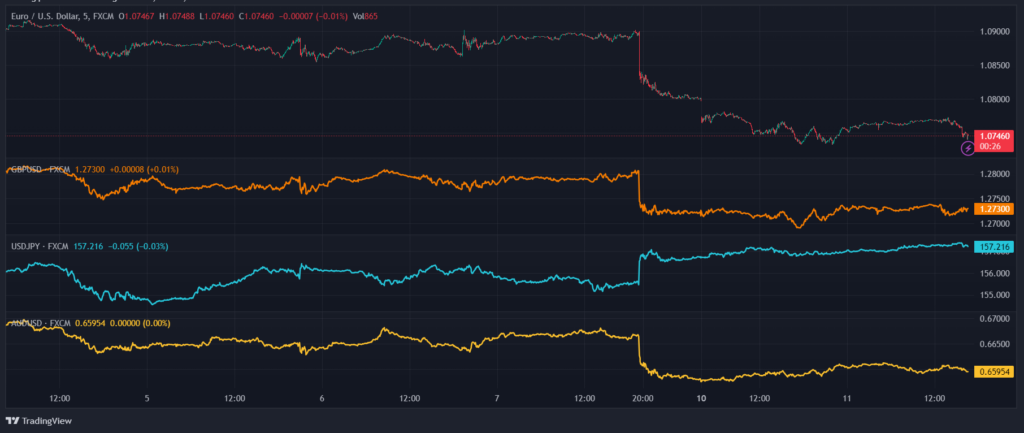Click the cyan 157.216 price label
The width and height of the screenshot is (1024, 433).
pos(993,246)
